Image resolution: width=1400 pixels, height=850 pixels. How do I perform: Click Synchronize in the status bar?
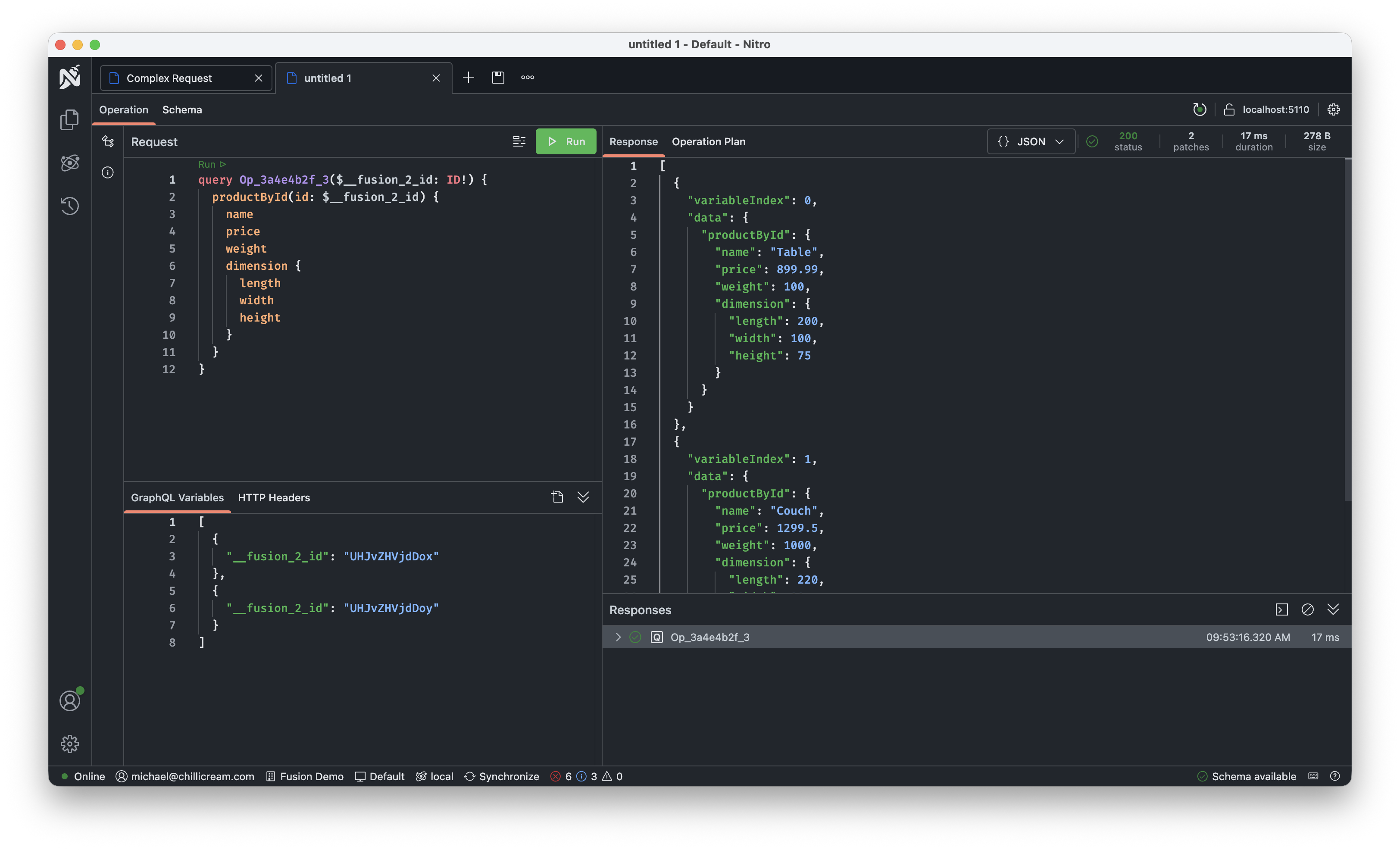(x=502, y=776)
